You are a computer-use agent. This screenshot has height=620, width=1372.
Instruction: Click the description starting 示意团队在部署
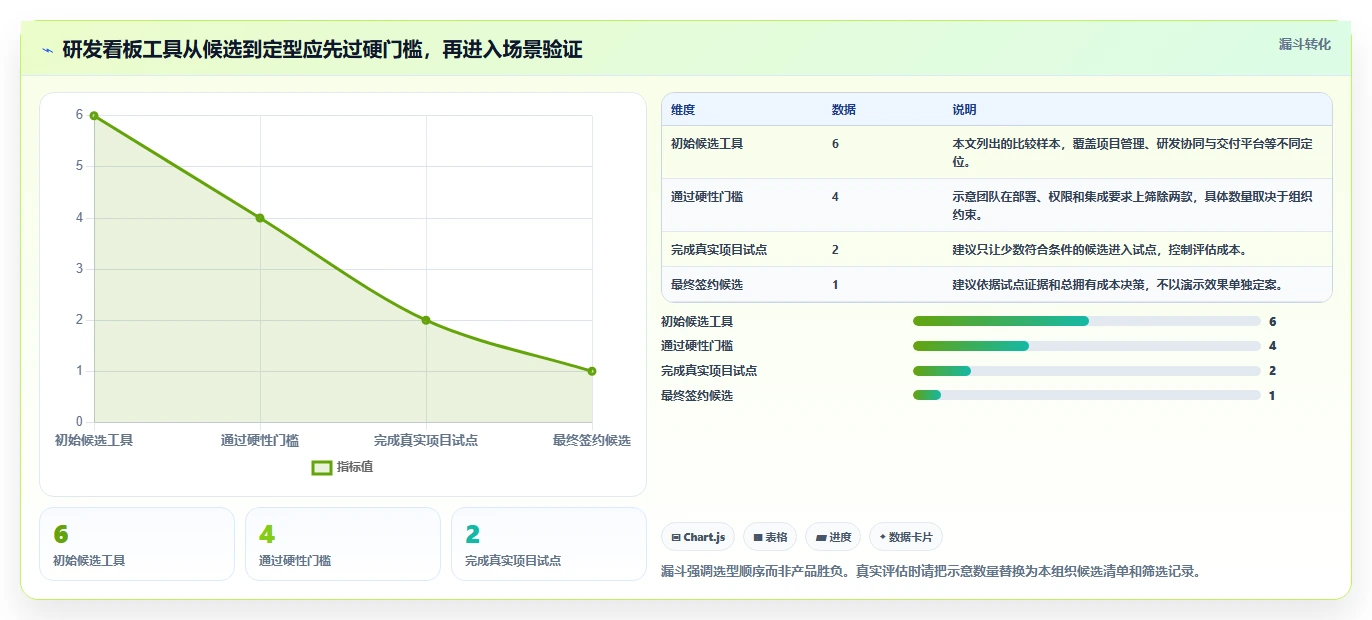point(1132,205)
